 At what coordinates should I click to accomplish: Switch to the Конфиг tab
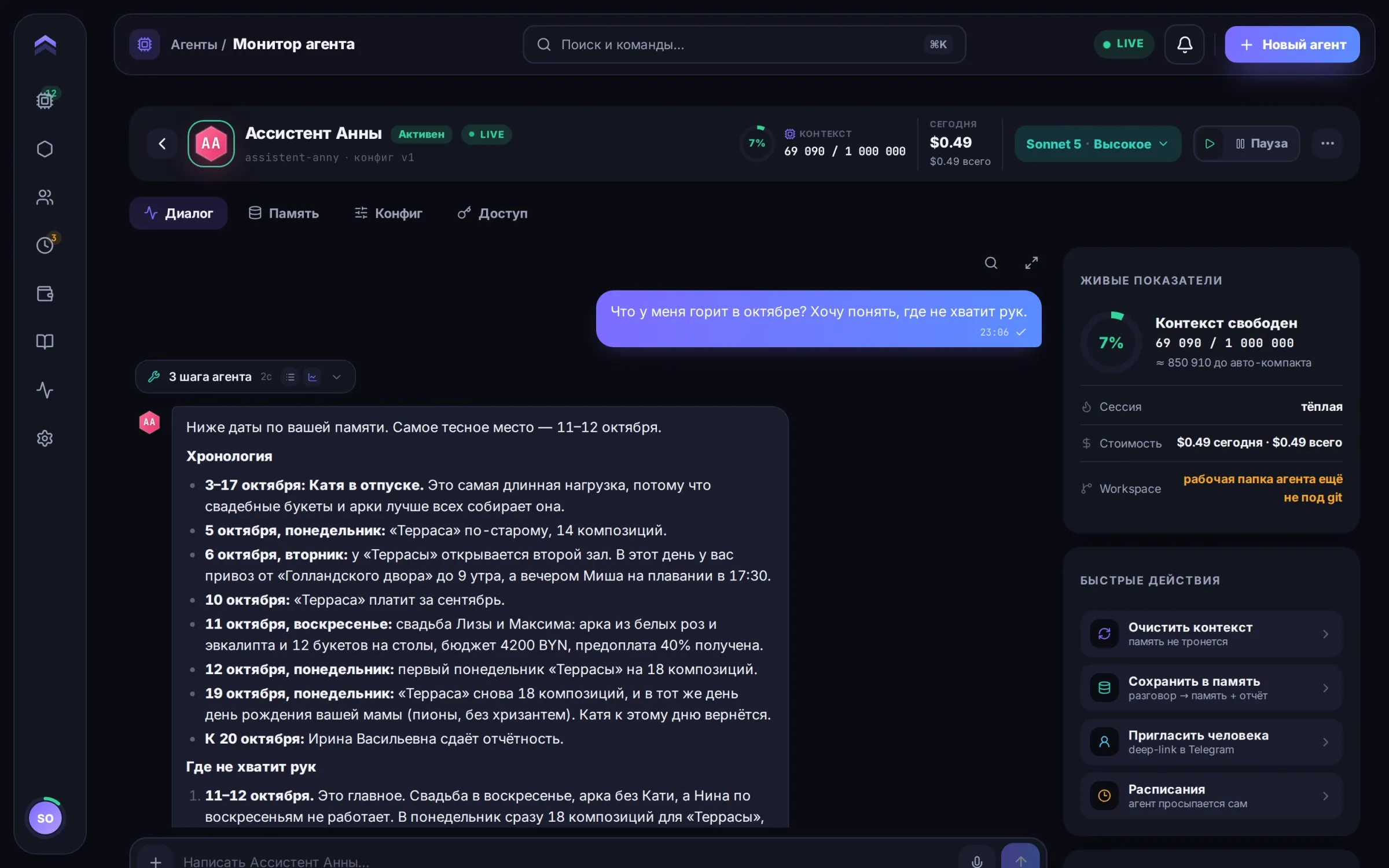tap(388, 213)
